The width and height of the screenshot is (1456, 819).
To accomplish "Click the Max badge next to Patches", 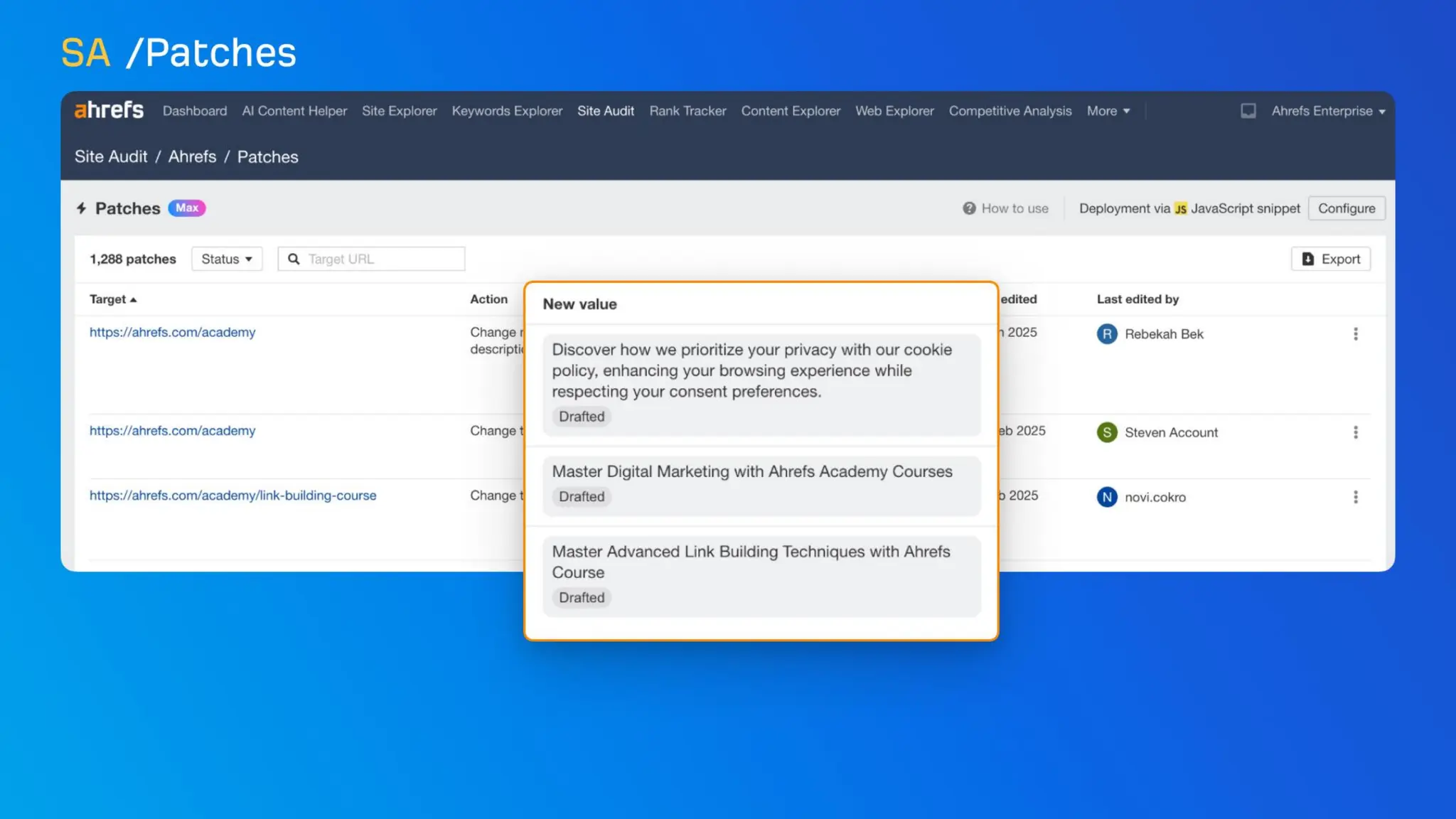I will (x=187, y=208).
